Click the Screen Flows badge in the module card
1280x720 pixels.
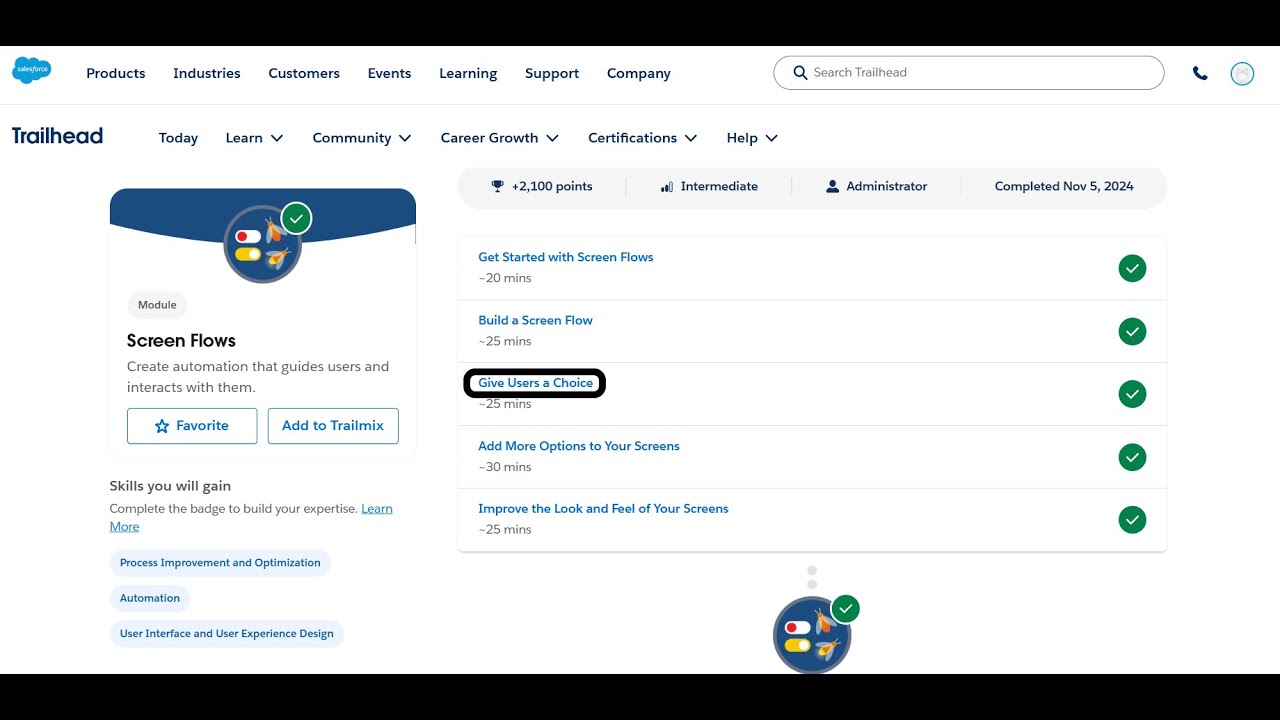(262, 245)
